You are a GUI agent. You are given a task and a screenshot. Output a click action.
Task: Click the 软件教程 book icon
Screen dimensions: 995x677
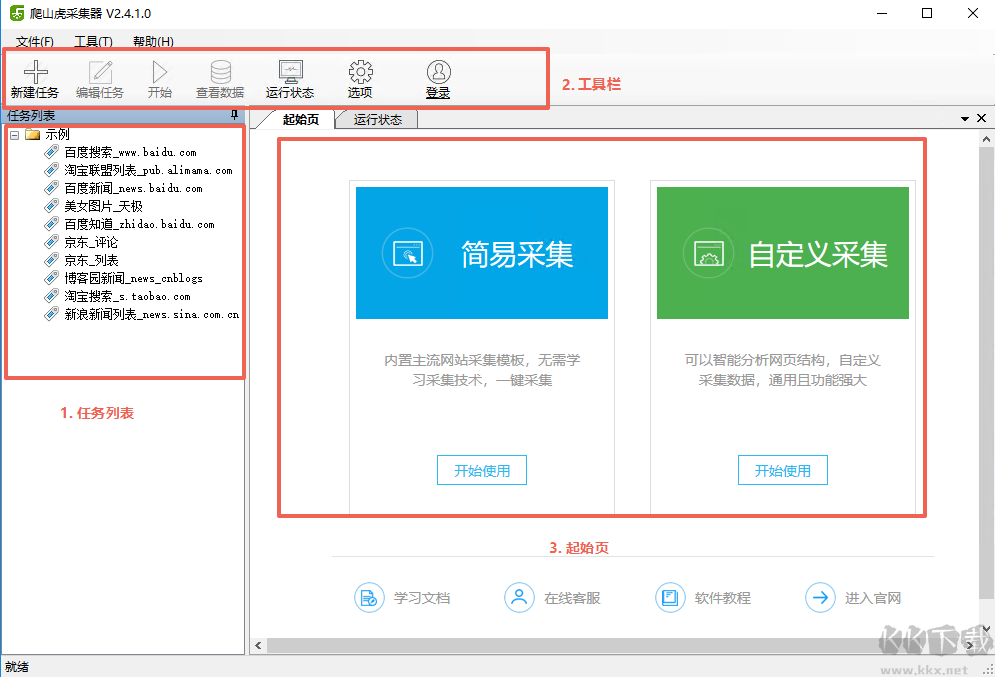pos(670,598)
